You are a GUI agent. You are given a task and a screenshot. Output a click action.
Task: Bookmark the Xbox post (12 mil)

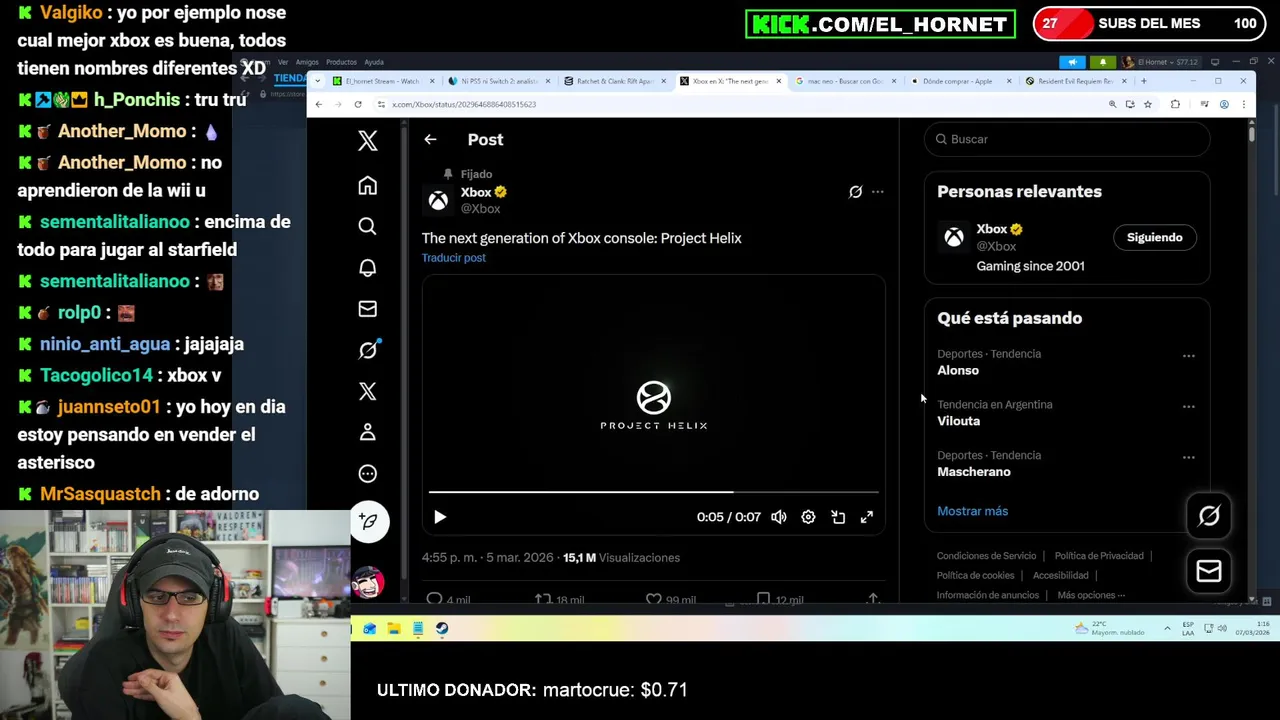(780, 599)
